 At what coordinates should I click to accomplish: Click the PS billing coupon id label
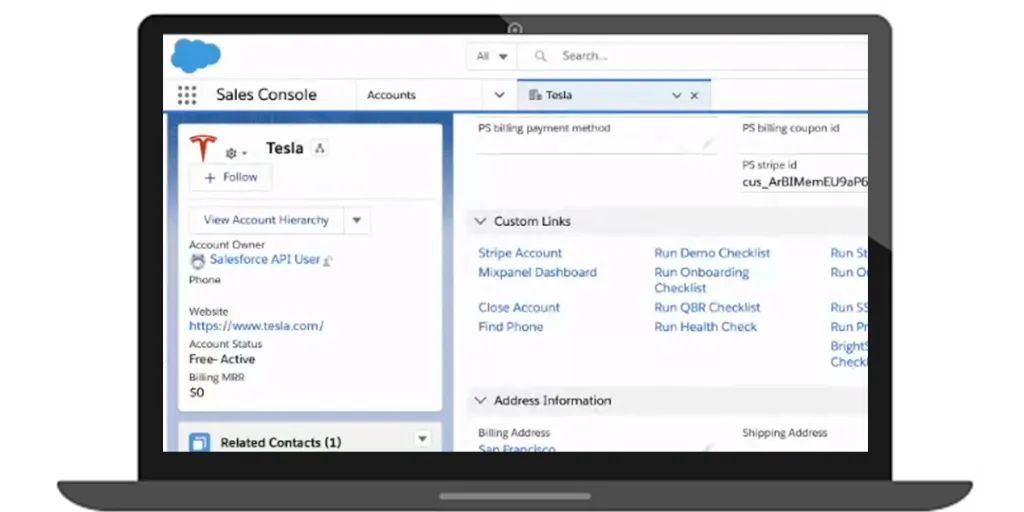[791, 128]
